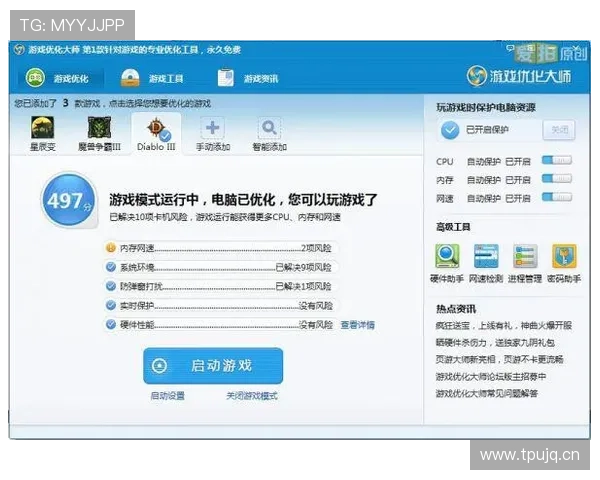The image size is (600, 480).
Task: Open 查看详情 link
Action: [357, 325]
